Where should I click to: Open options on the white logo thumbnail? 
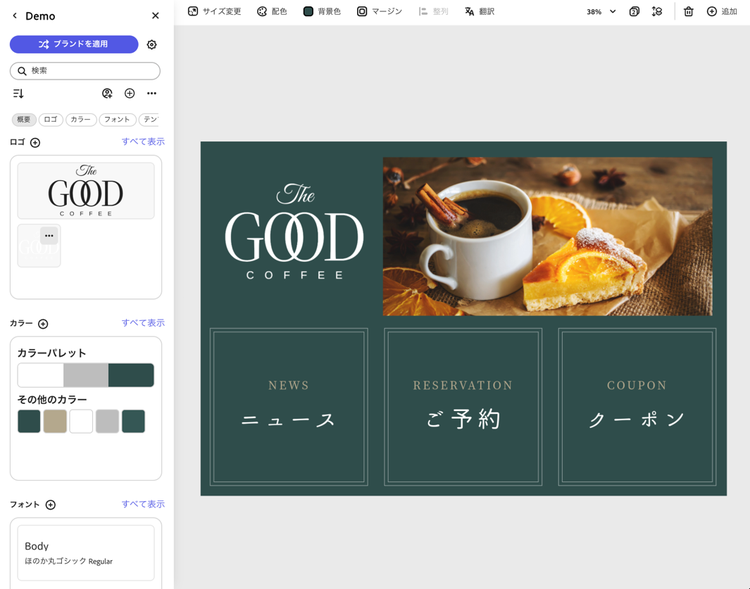click(49, 235)
